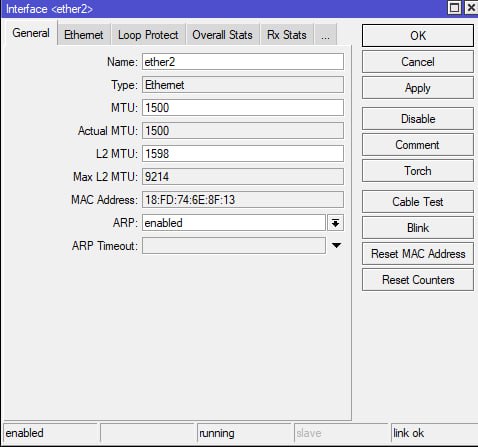Click into the L2 MTU field

tap(243, 154)
